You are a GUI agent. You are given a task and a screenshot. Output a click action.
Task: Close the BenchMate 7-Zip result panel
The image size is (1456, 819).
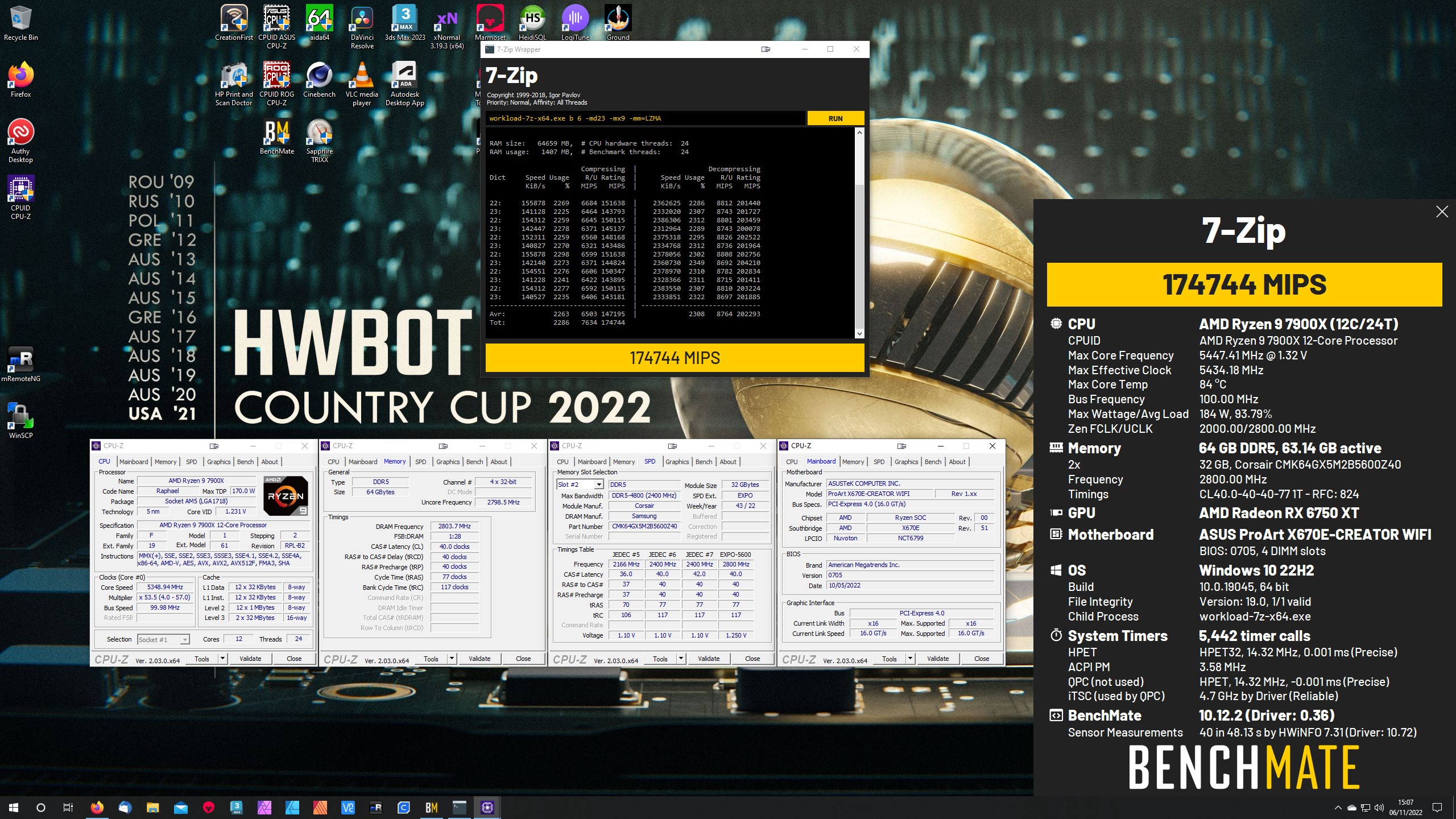[1442, 212]
